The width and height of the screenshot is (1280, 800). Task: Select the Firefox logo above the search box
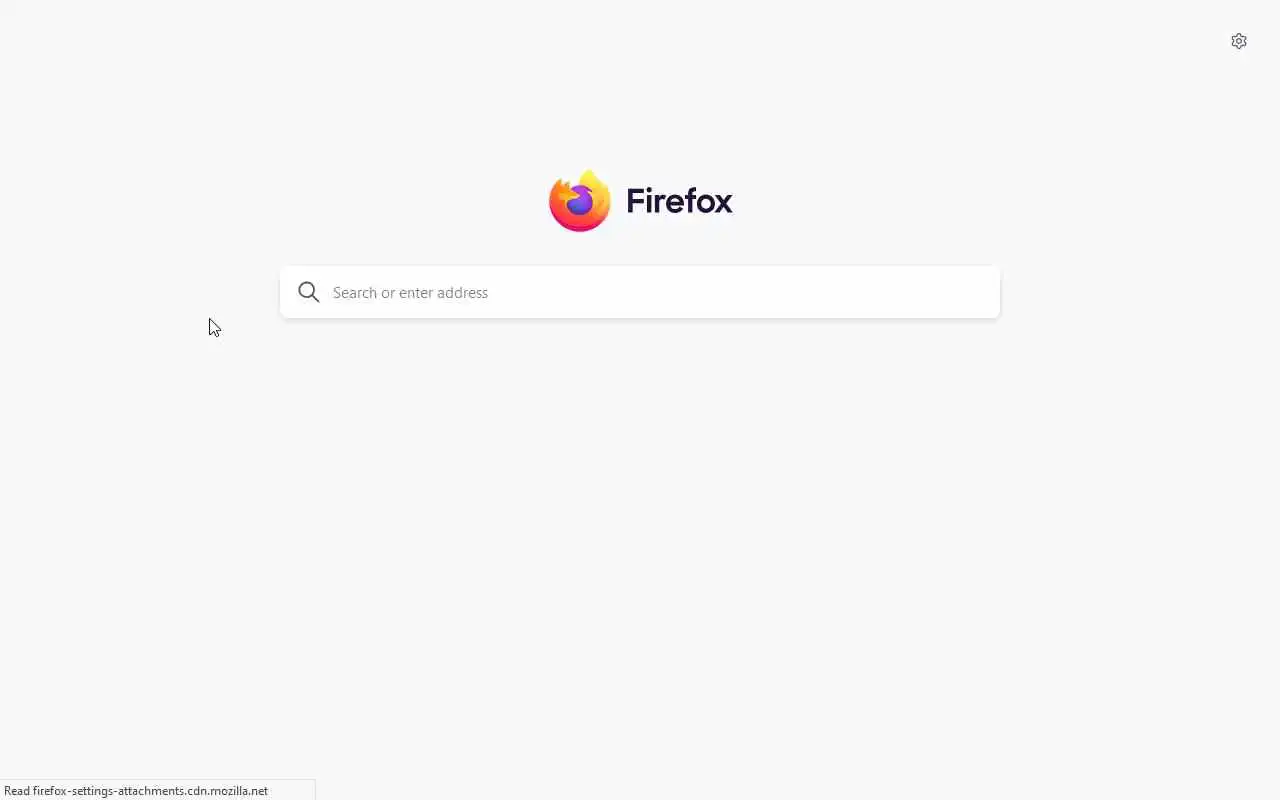tap(580, 201)
